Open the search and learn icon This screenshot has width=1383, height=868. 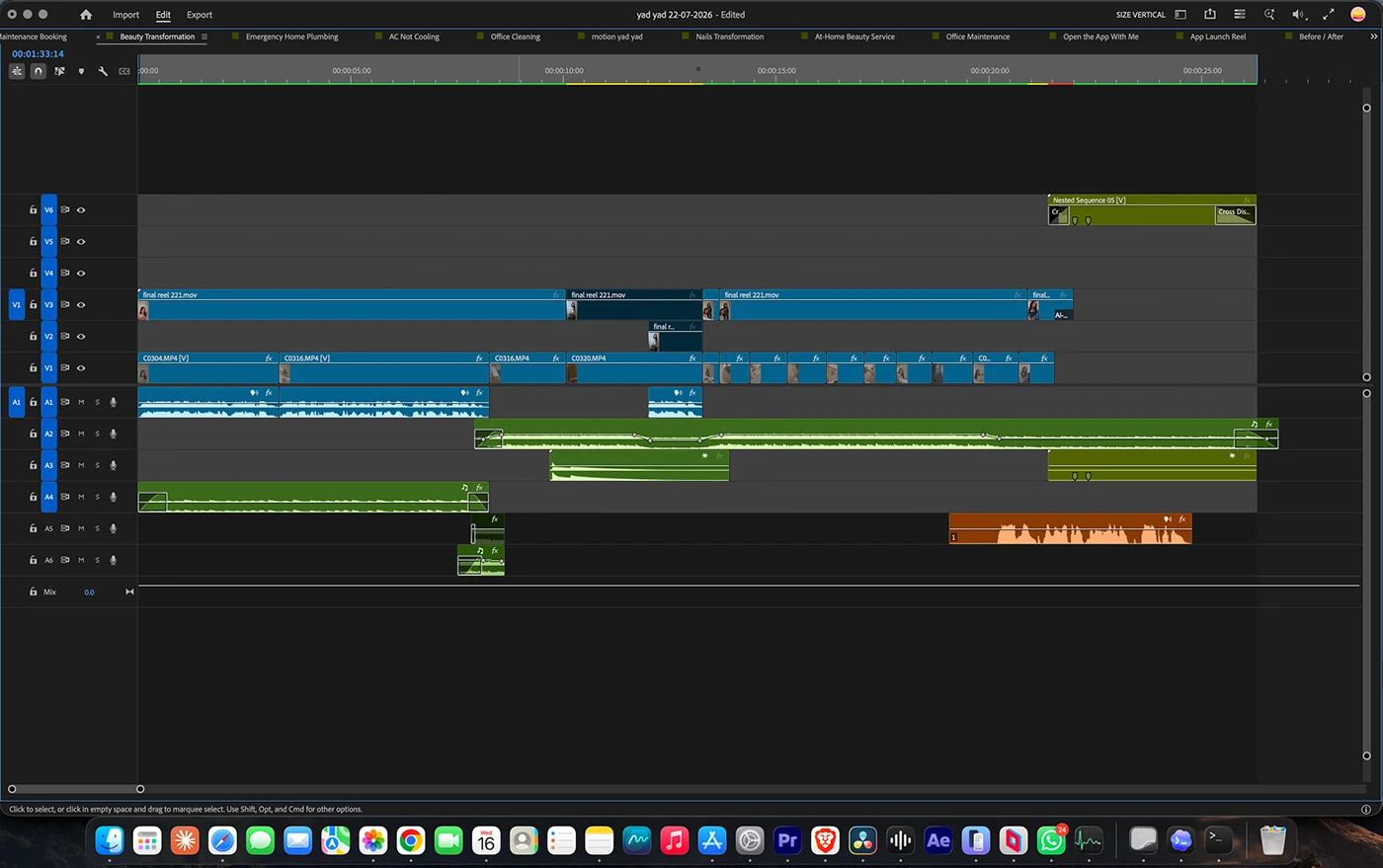(x=1269, y=15)
